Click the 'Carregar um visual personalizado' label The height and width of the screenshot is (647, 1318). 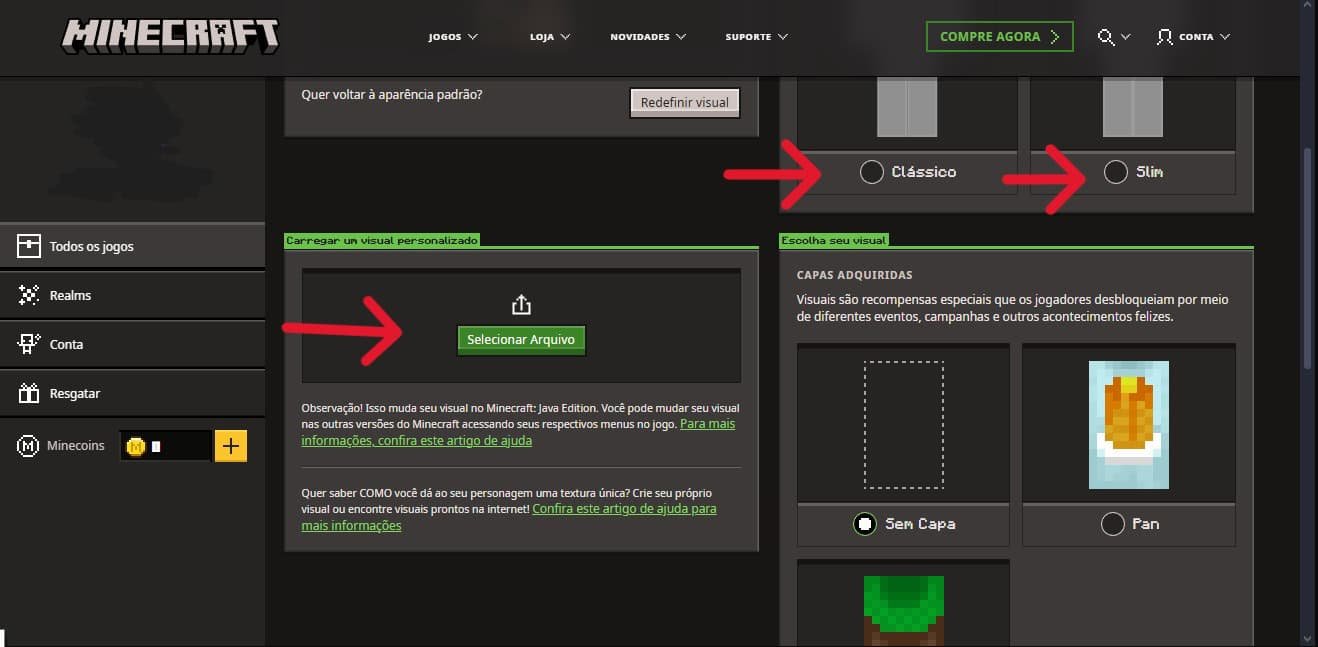point(382,240)
